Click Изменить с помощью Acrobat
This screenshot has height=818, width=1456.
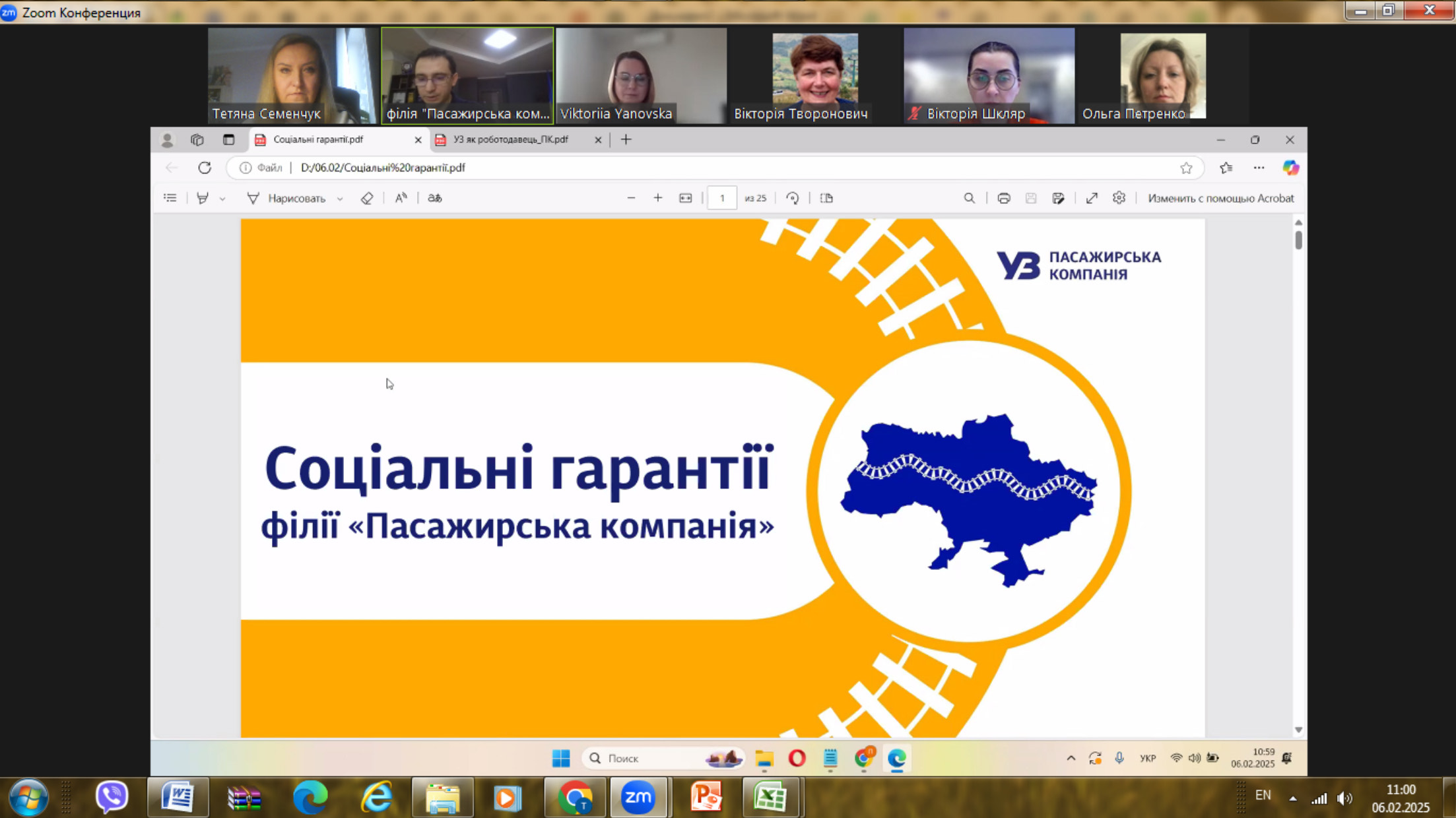point(1221,198)
